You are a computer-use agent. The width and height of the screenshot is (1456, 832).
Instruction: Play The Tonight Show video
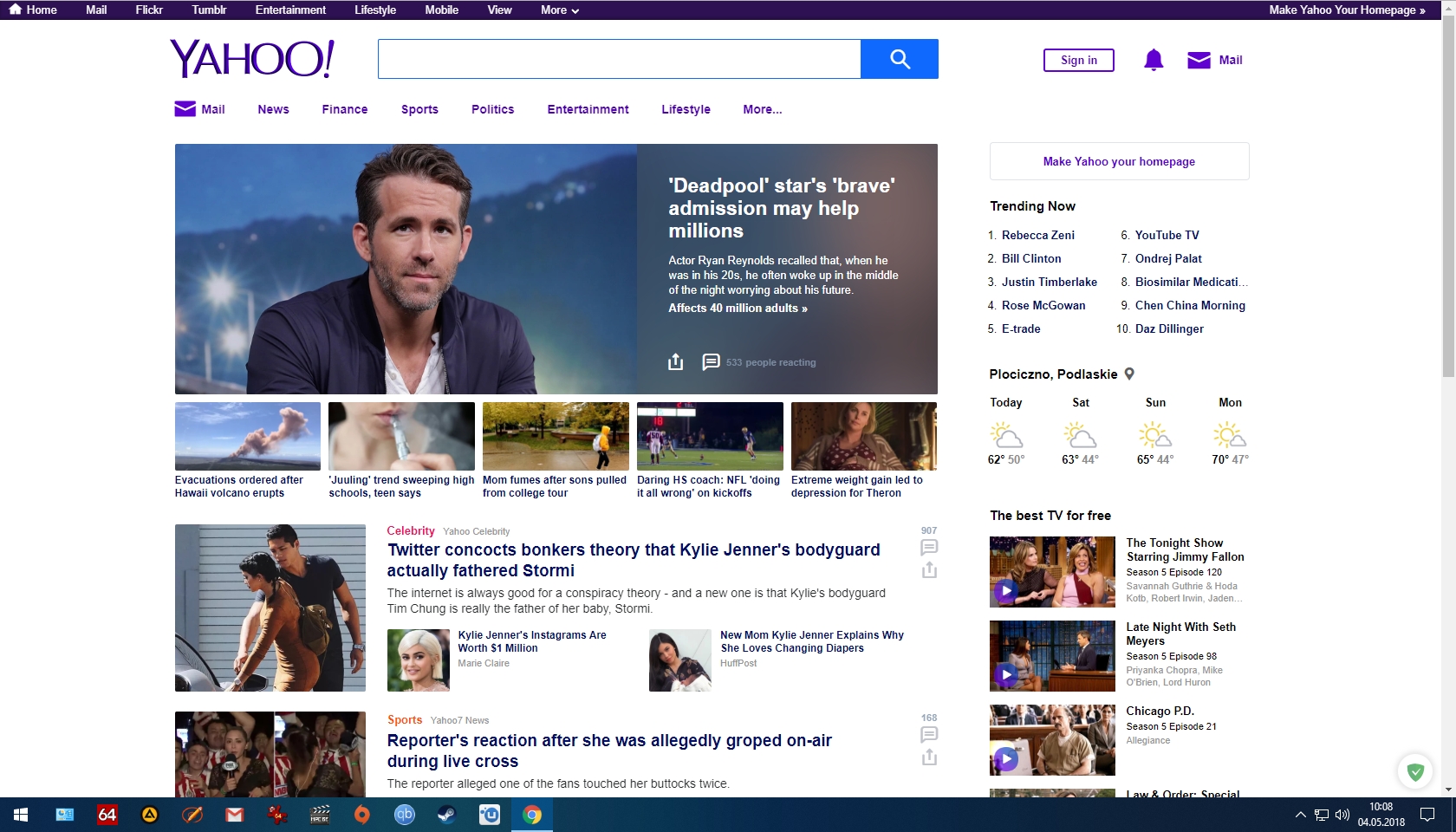[1005, 591]
